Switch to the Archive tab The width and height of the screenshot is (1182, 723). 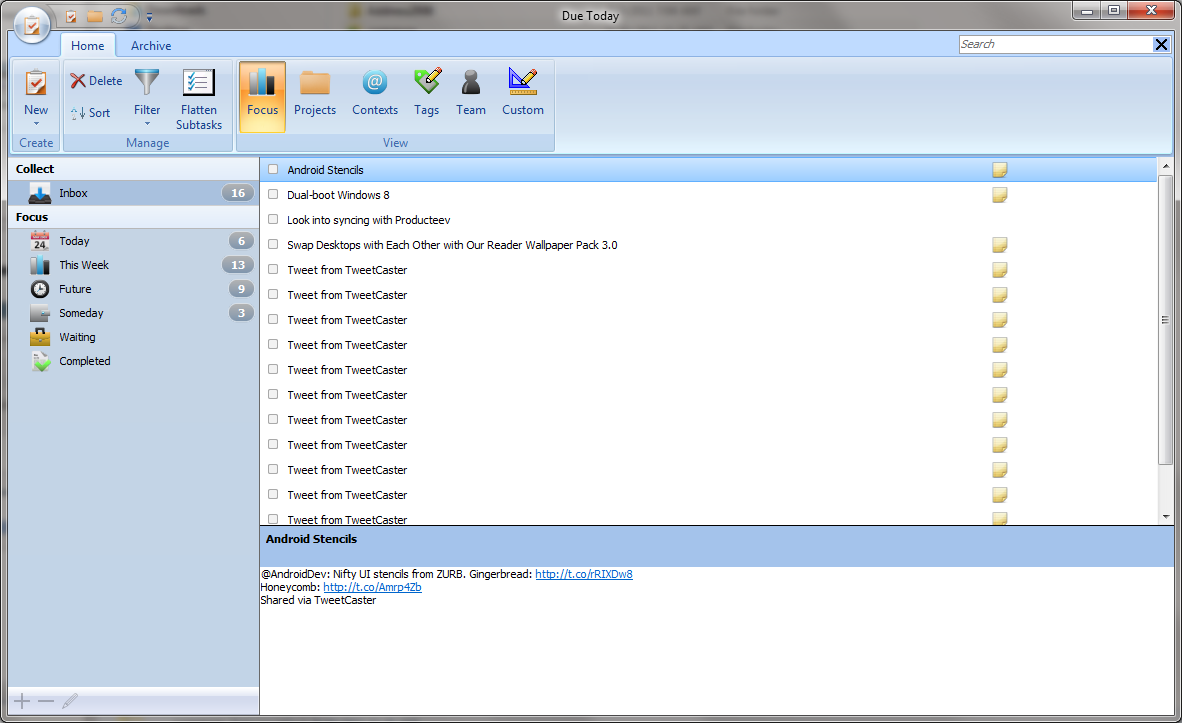pyautogui.click(x=151, y=46)
